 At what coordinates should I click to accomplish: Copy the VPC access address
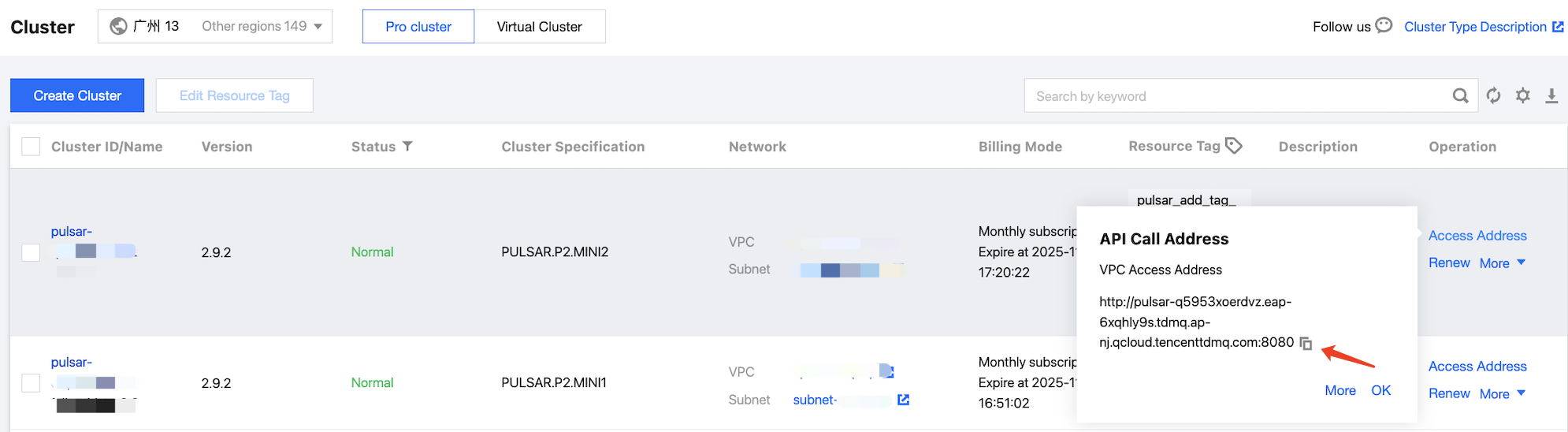1306,343
